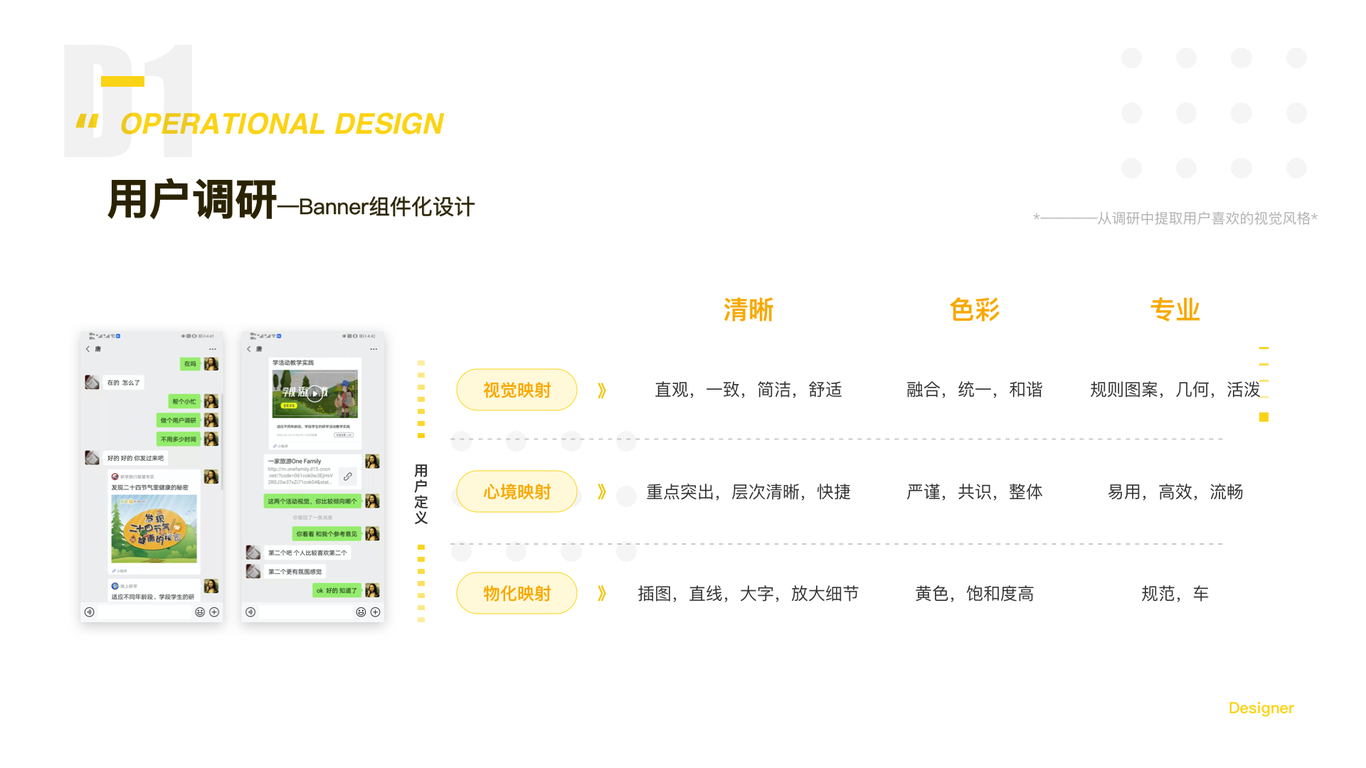Open three-dot menu in left chat screenshot
Image resolution: width=1366 pixels, height=768 pixels.
click(x=213, y=349)
